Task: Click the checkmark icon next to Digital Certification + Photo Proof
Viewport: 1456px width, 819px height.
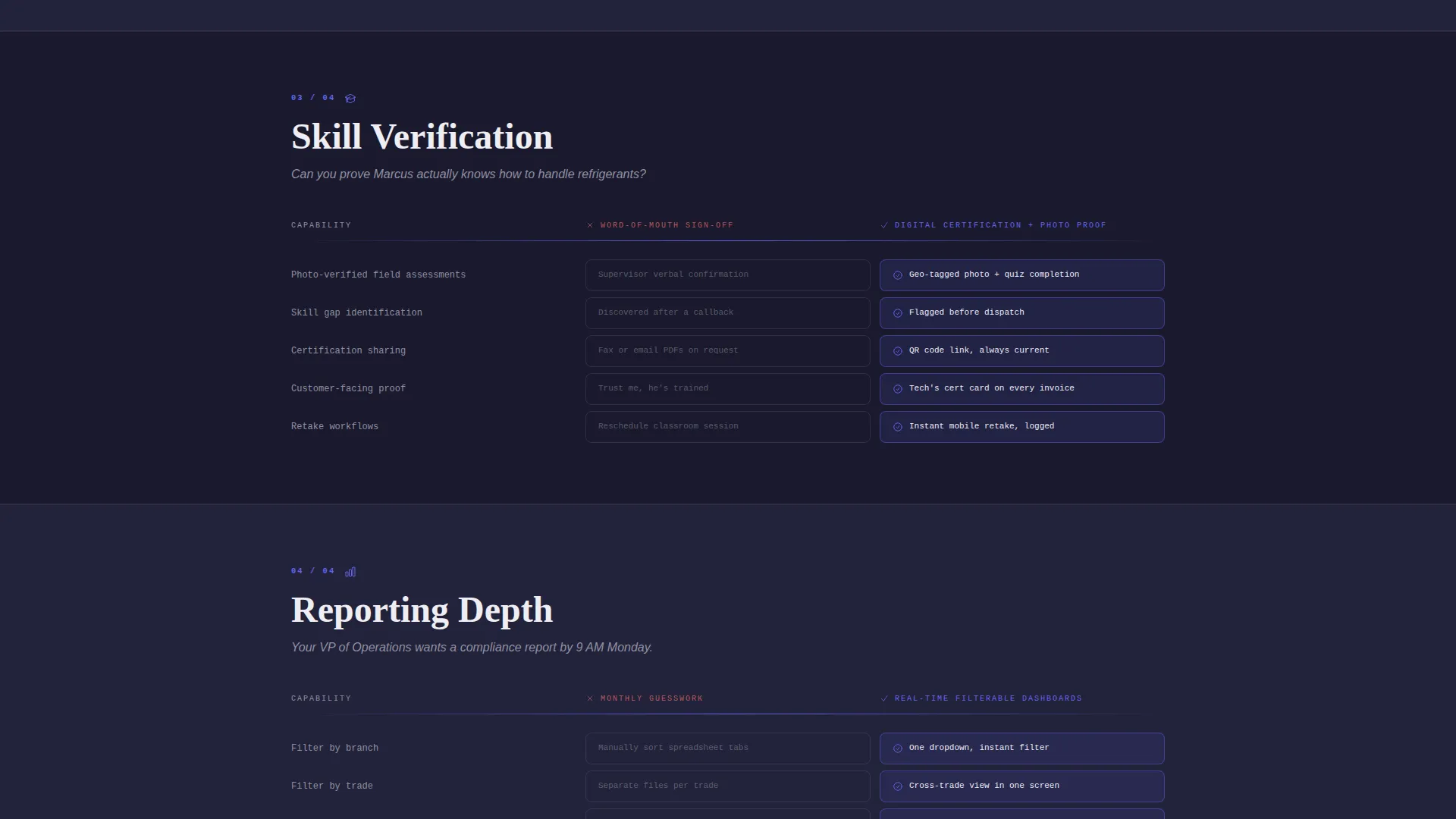Action: pos(884,225)
